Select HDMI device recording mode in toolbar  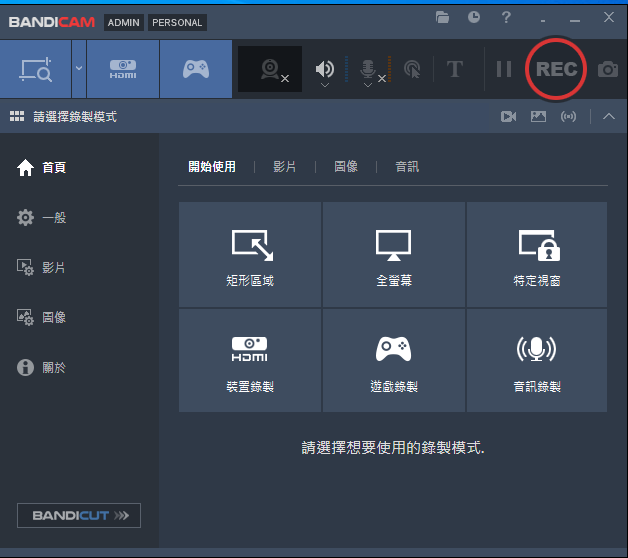(122, 69)
